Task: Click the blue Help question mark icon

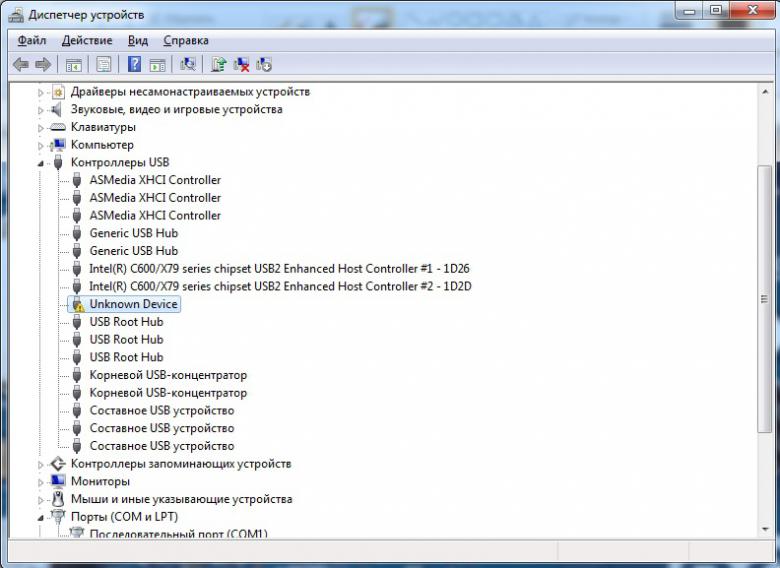Action: click(134, 64)
